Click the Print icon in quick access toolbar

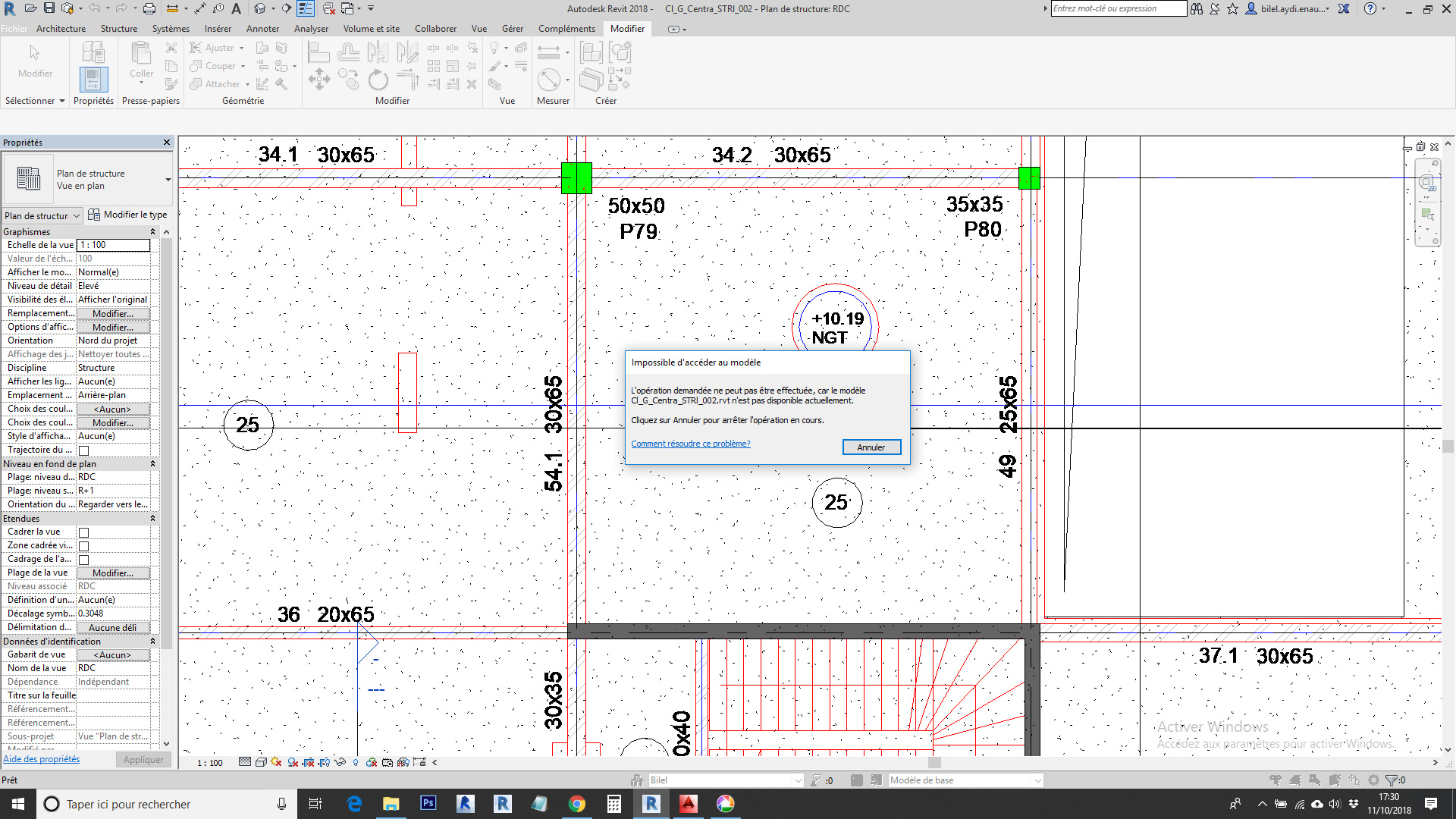click(x=149, y=8)
